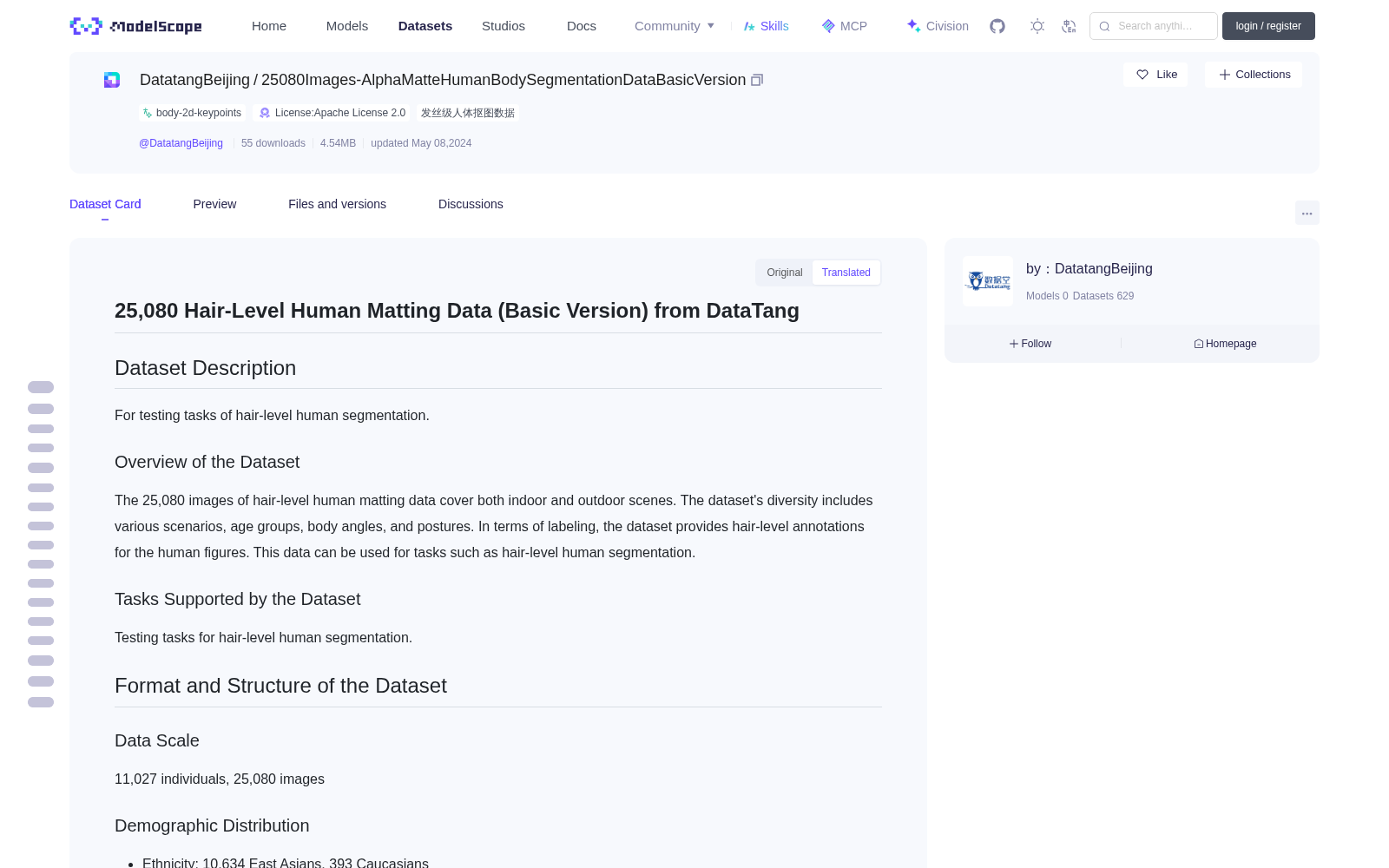The image size is (1389, 868).
Task: Click the first outline marker in sidebar
Action: tap(41, 387)
